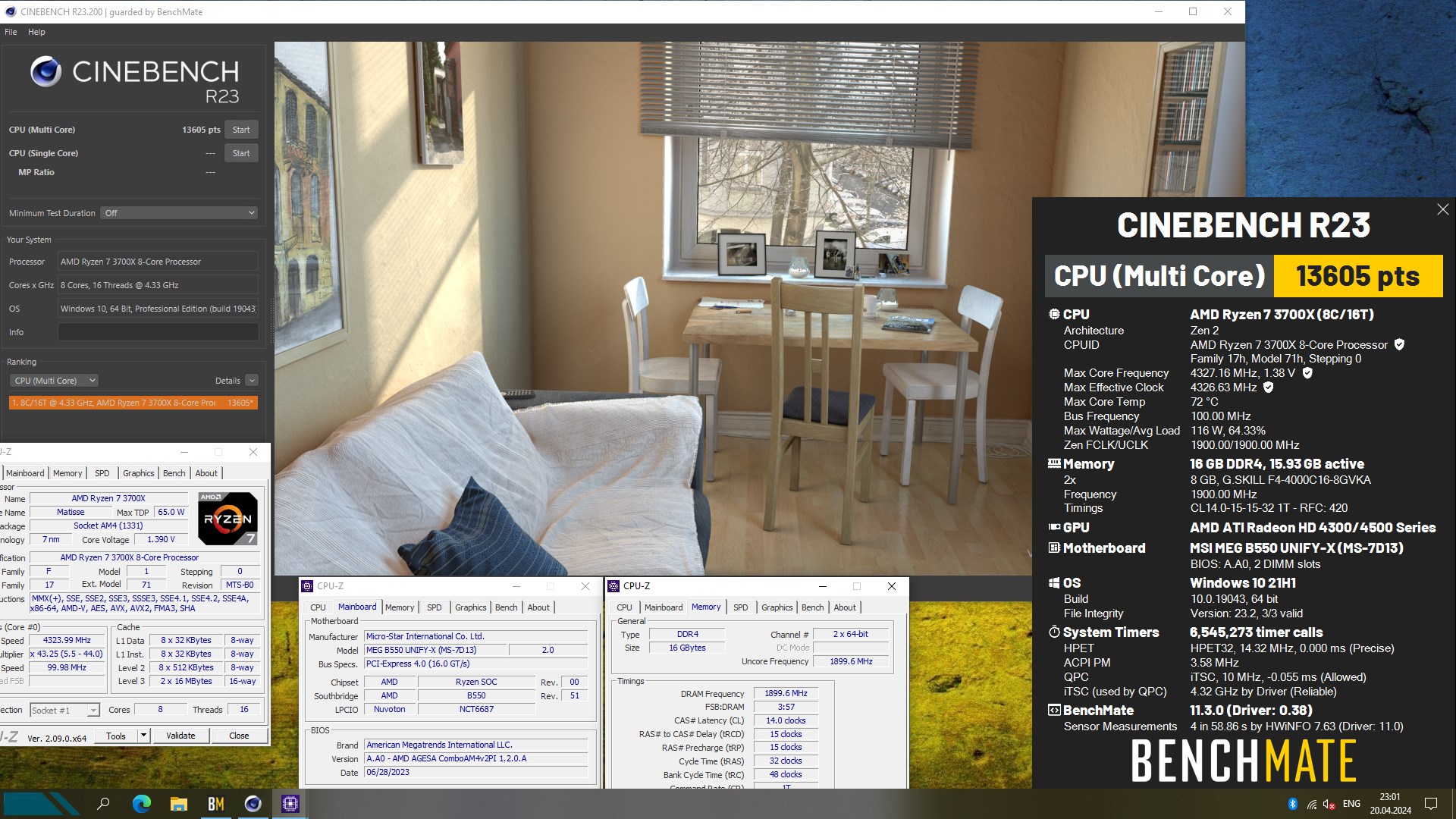
Task: Launch Microsoft Edge from the taskbar
Action: (x=141, y=804)
